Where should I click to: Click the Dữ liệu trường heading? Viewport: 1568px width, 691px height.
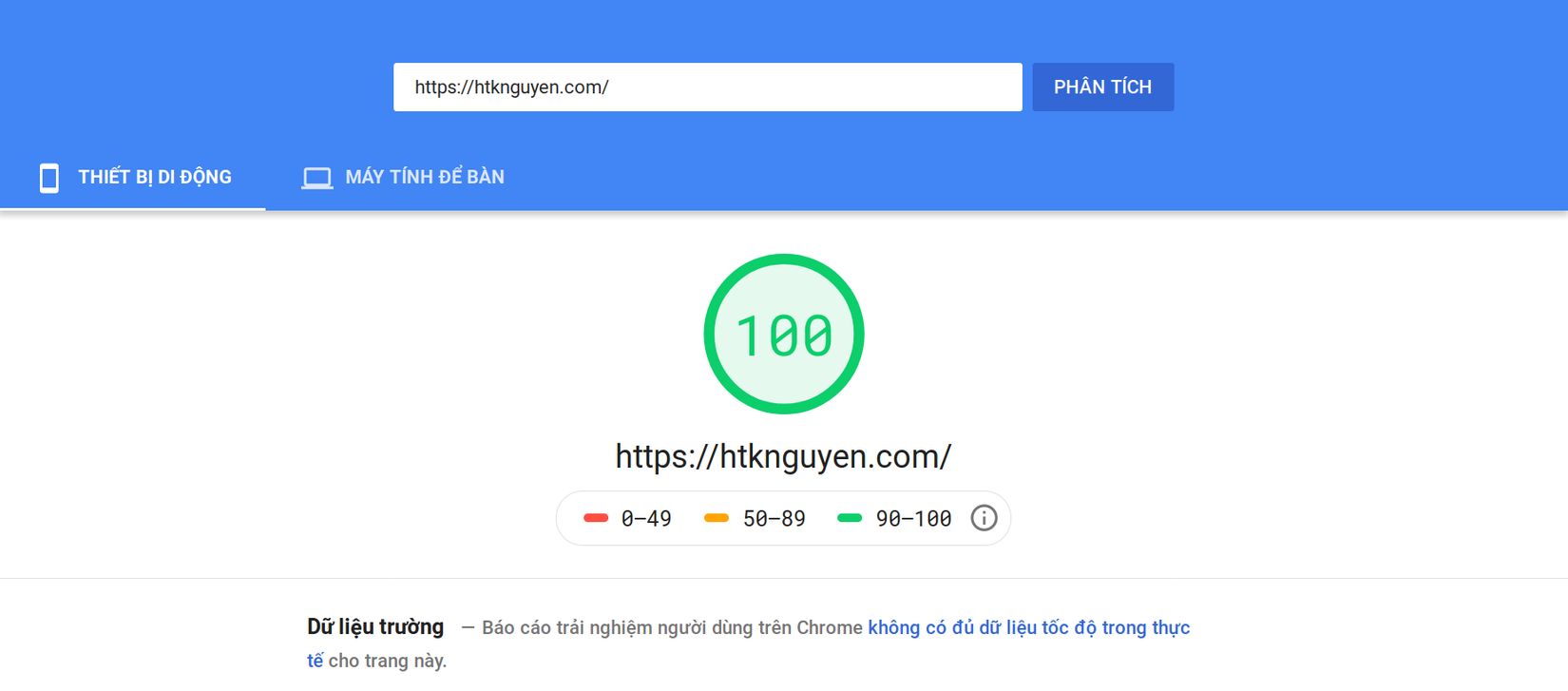pyautogui.click(x=375, y=627)
